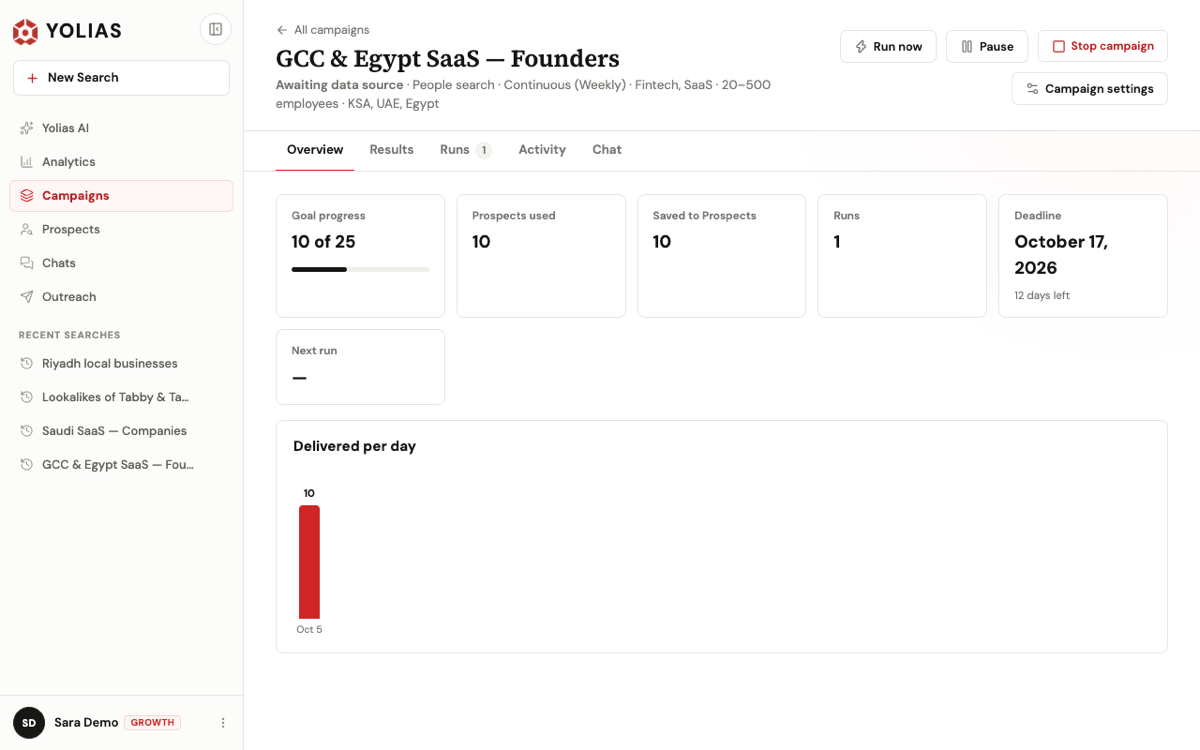Click history icon beside Riyadh local businesses
The height and width of the screenshot is (750, 1200).
coord(27,363)
